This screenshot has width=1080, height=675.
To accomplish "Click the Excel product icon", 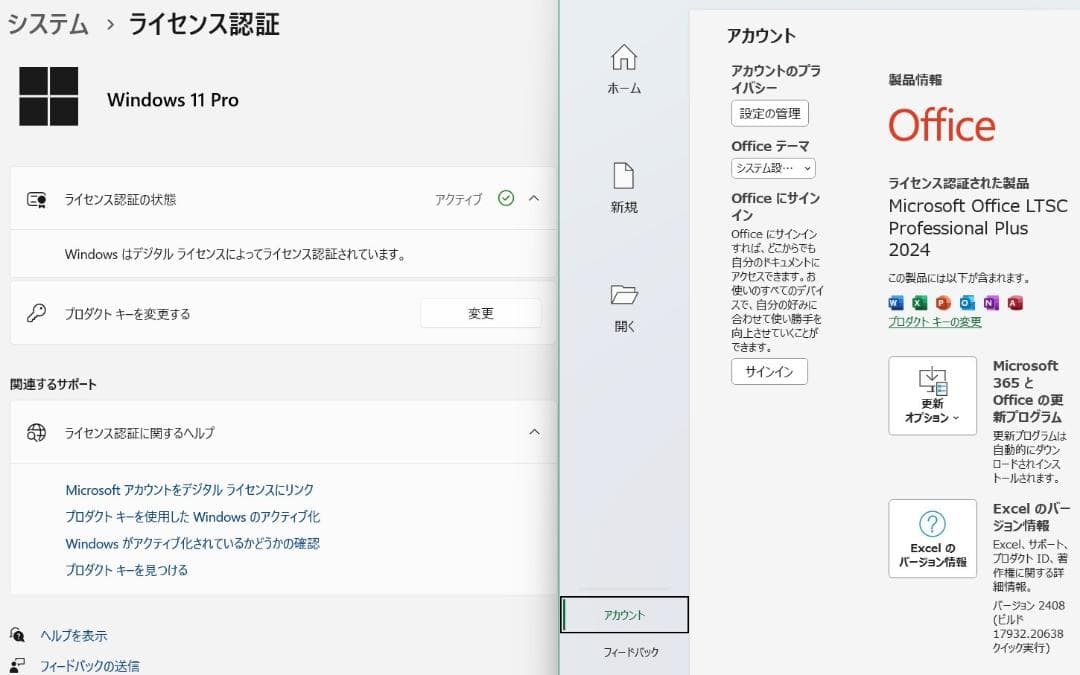I will 919,303.
